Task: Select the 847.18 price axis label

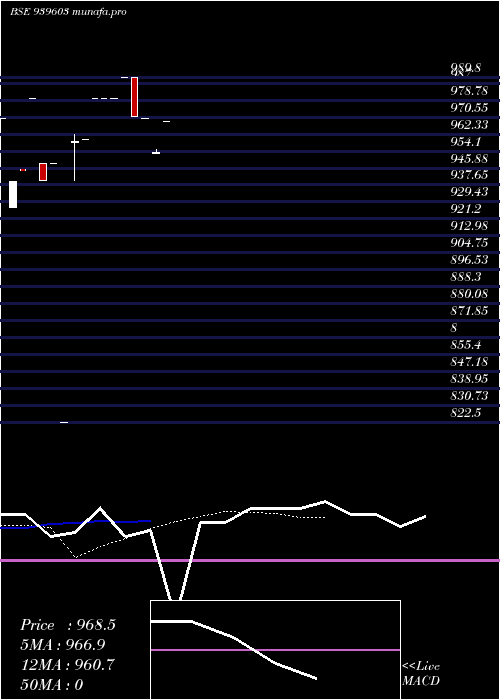Action: tap(469, 362)
